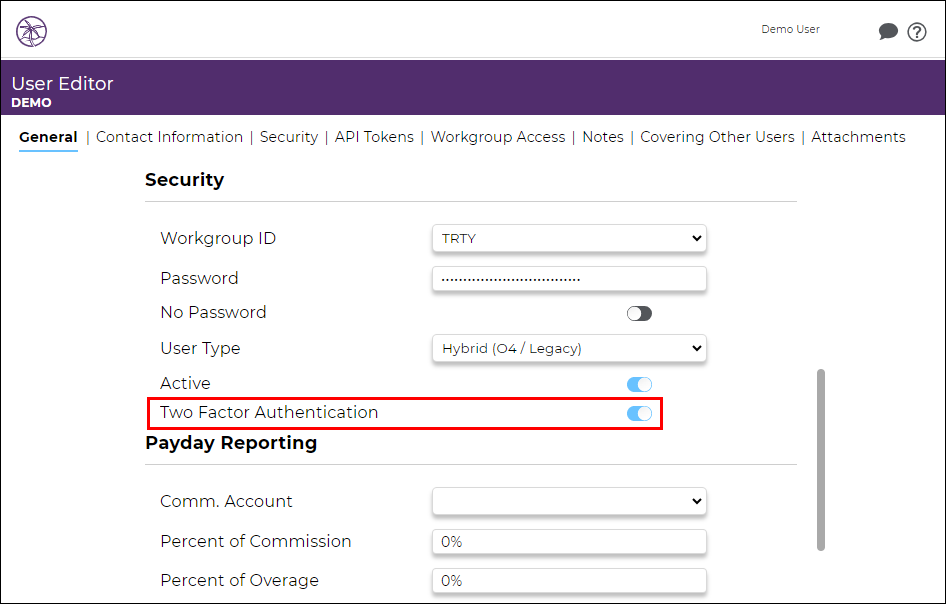This screenshot has width=946, height=604.
Task: Turn off Two Factor Authentication toggle
Action: (640, 413)
